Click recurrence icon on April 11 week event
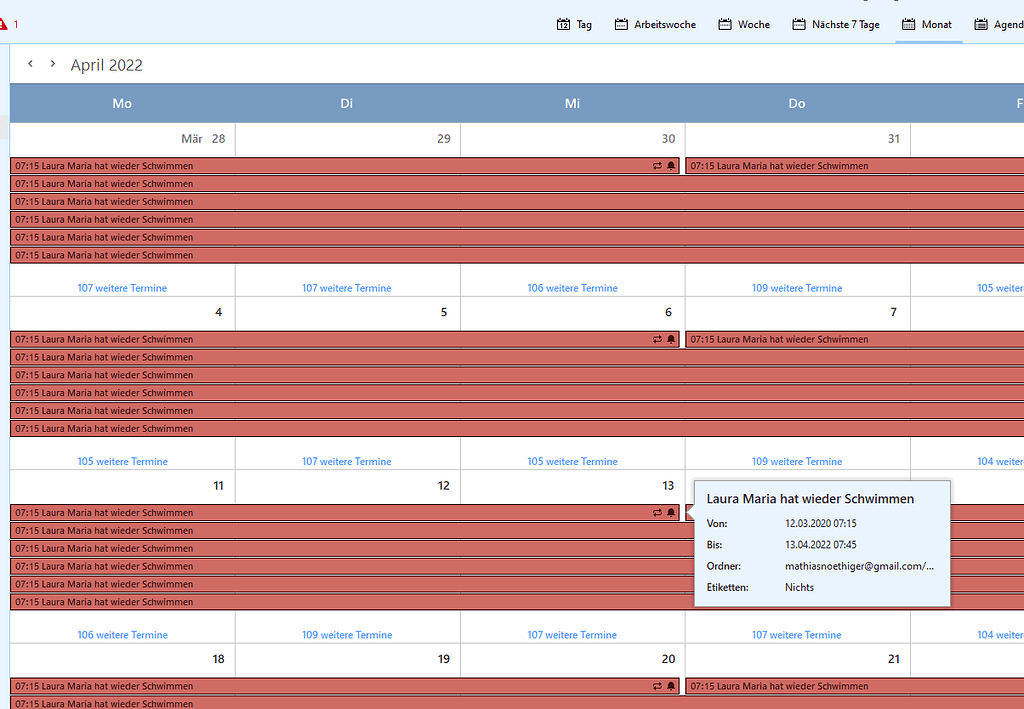The image size is (1024, 709). (x=657, y=513)
